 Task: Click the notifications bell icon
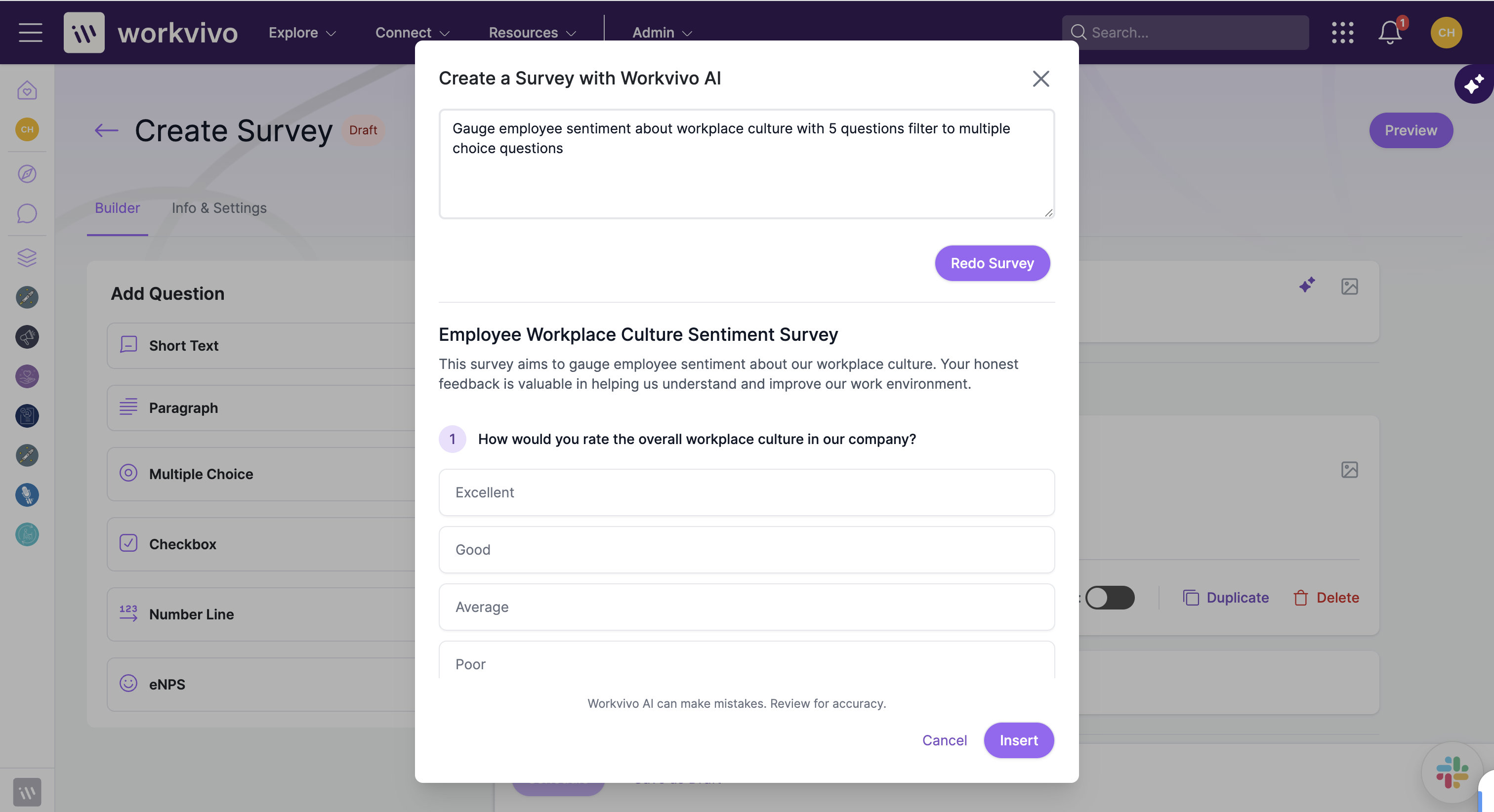1390,33
